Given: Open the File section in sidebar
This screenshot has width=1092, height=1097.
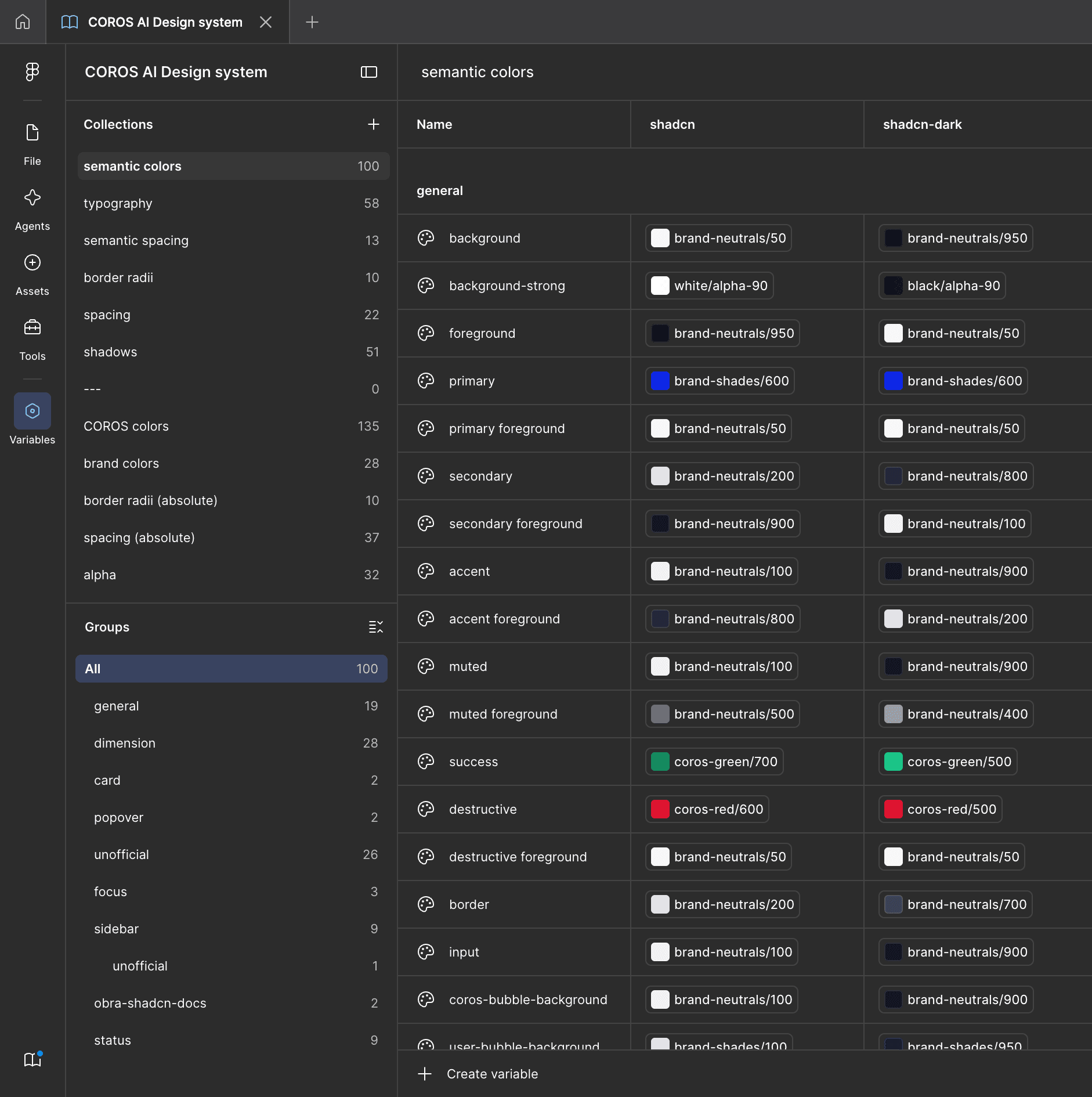Looking at the screenshot, I should pyautogui.click(x=32, y=145).
